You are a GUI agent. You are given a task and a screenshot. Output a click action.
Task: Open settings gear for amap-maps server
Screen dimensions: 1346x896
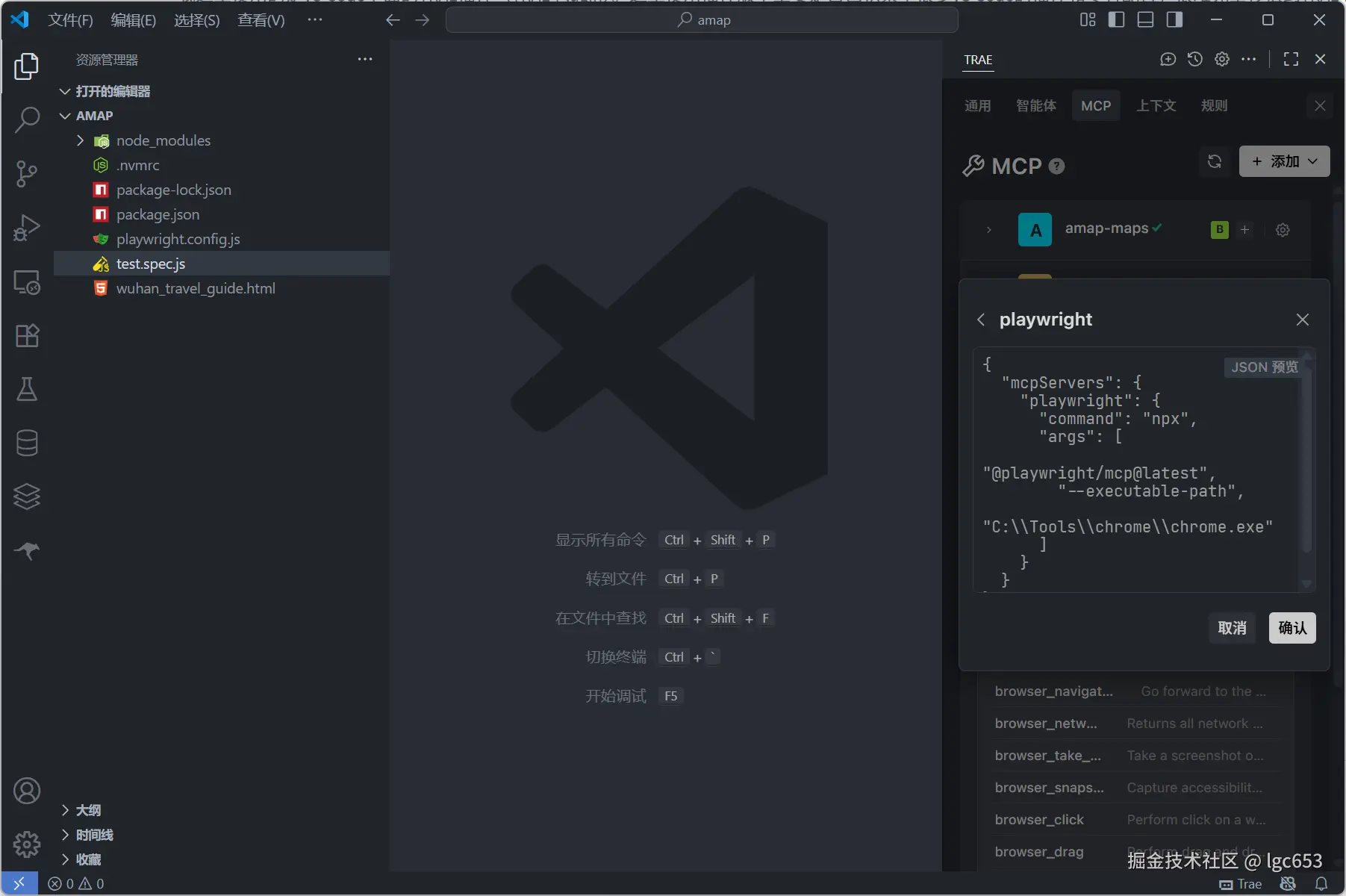[1283, 230]
